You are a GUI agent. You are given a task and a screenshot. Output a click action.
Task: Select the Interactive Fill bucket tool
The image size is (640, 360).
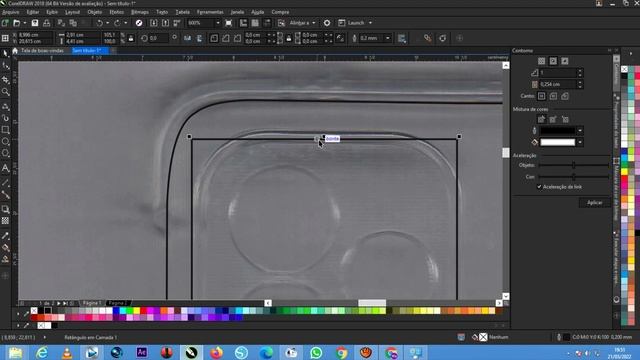(5, 247)
